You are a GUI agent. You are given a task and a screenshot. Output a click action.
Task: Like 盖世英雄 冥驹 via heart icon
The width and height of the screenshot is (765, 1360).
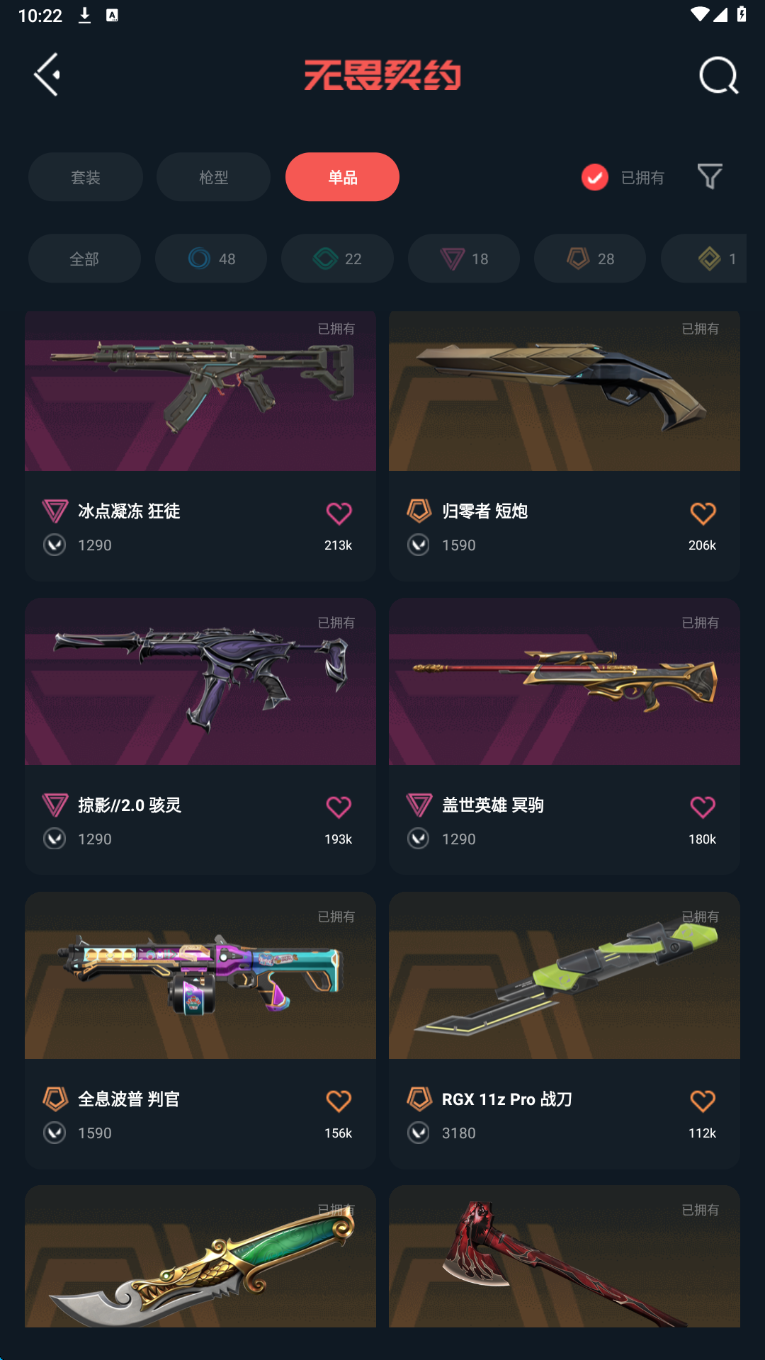point(703,807)
